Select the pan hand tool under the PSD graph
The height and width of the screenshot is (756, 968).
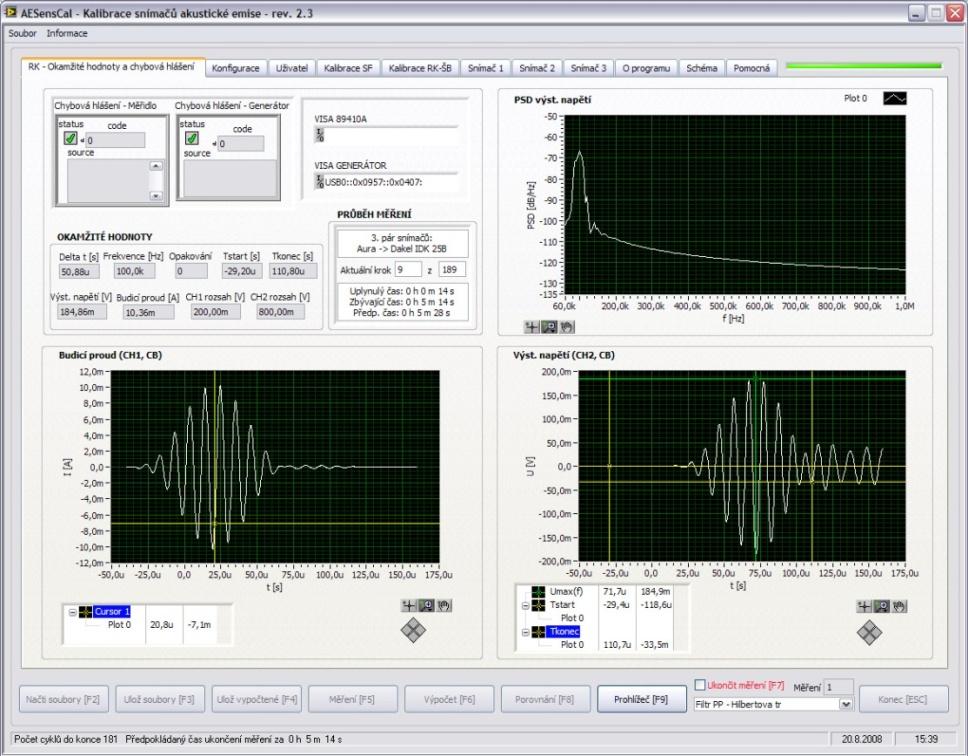(x=566, y=327)
